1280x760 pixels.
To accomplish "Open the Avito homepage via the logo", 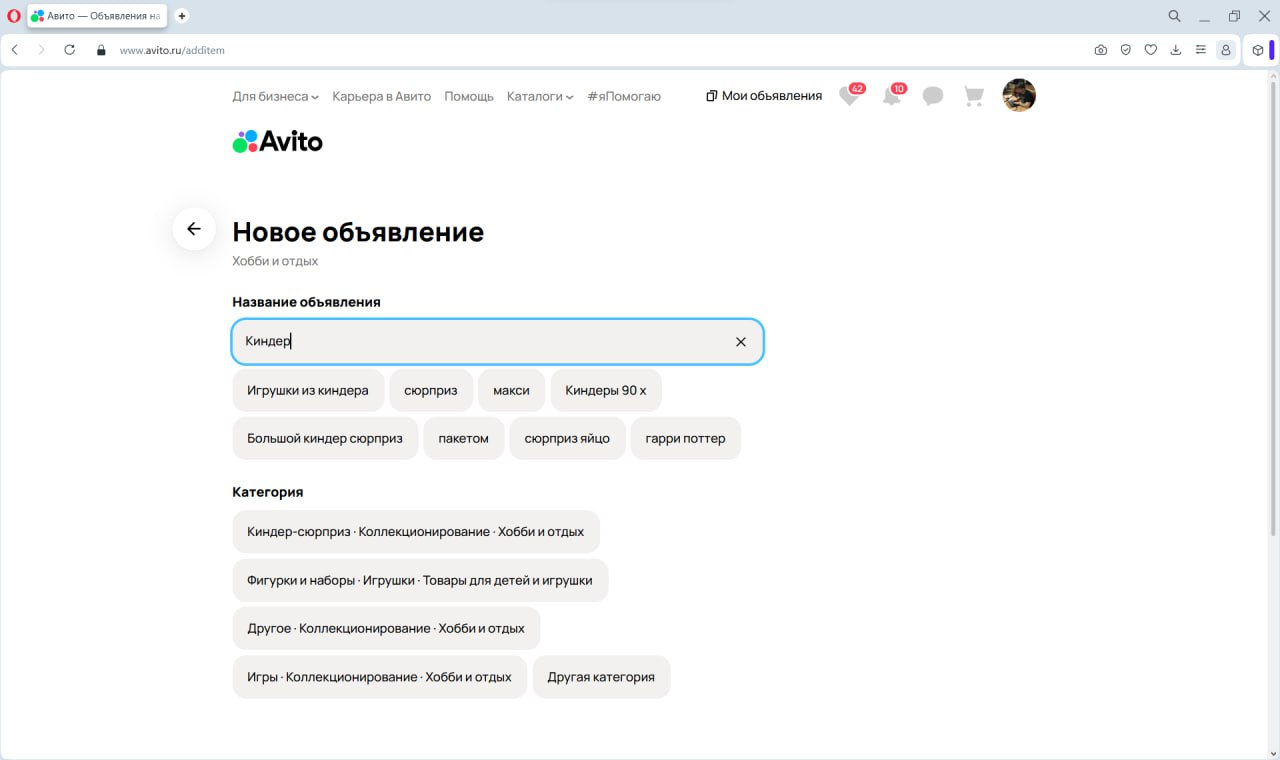I will 277,140.
